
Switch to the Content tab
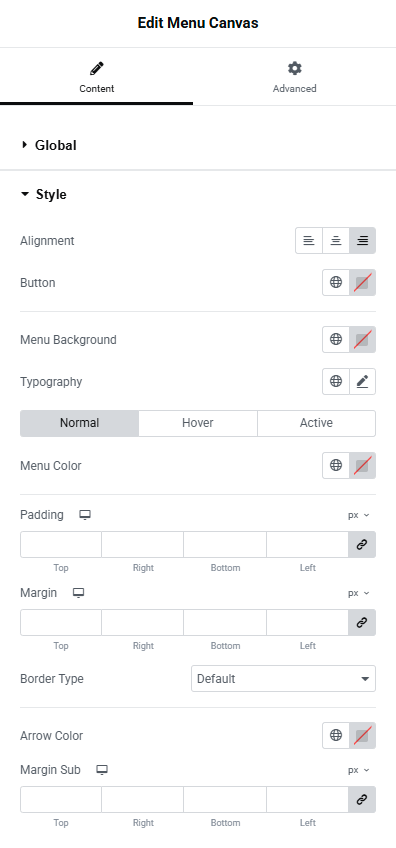click(96, 77)
